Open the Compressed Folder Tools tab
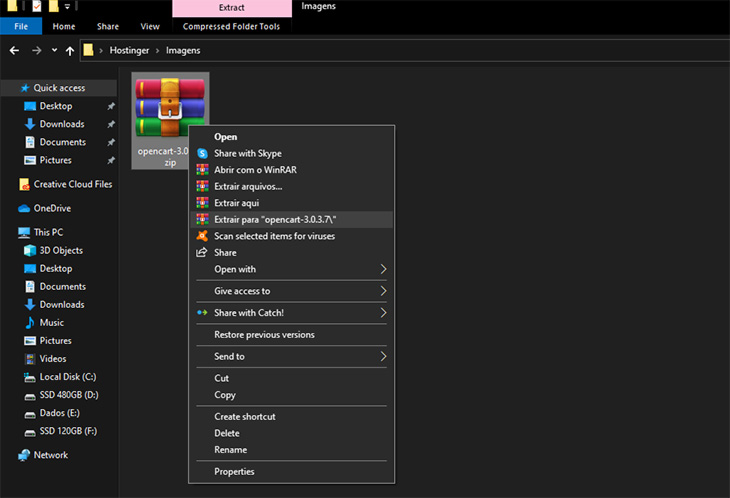This screenshot has height=498, width=730. coord(231,27)
